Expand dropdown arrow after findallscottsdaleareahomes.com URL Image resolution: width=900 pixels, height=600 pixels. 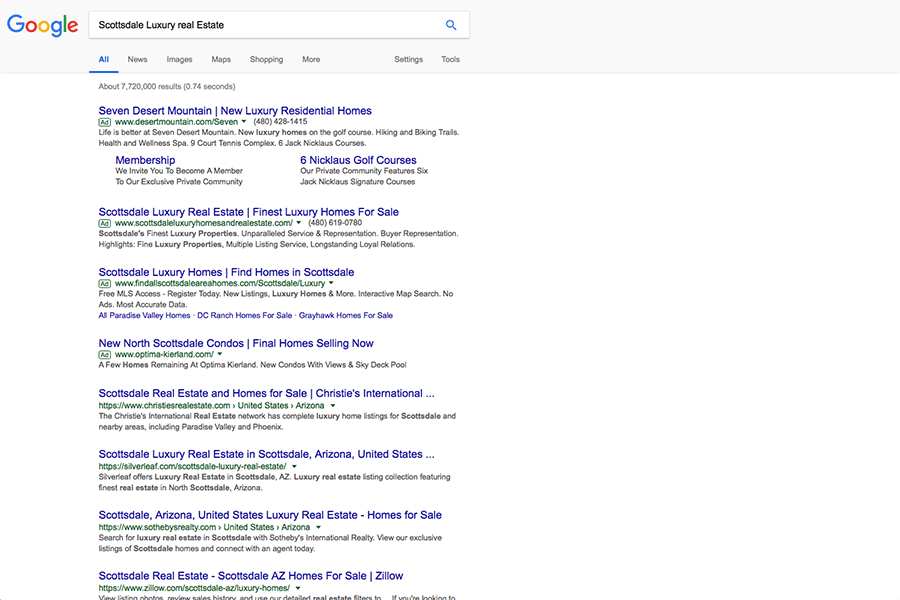[331, 283]
